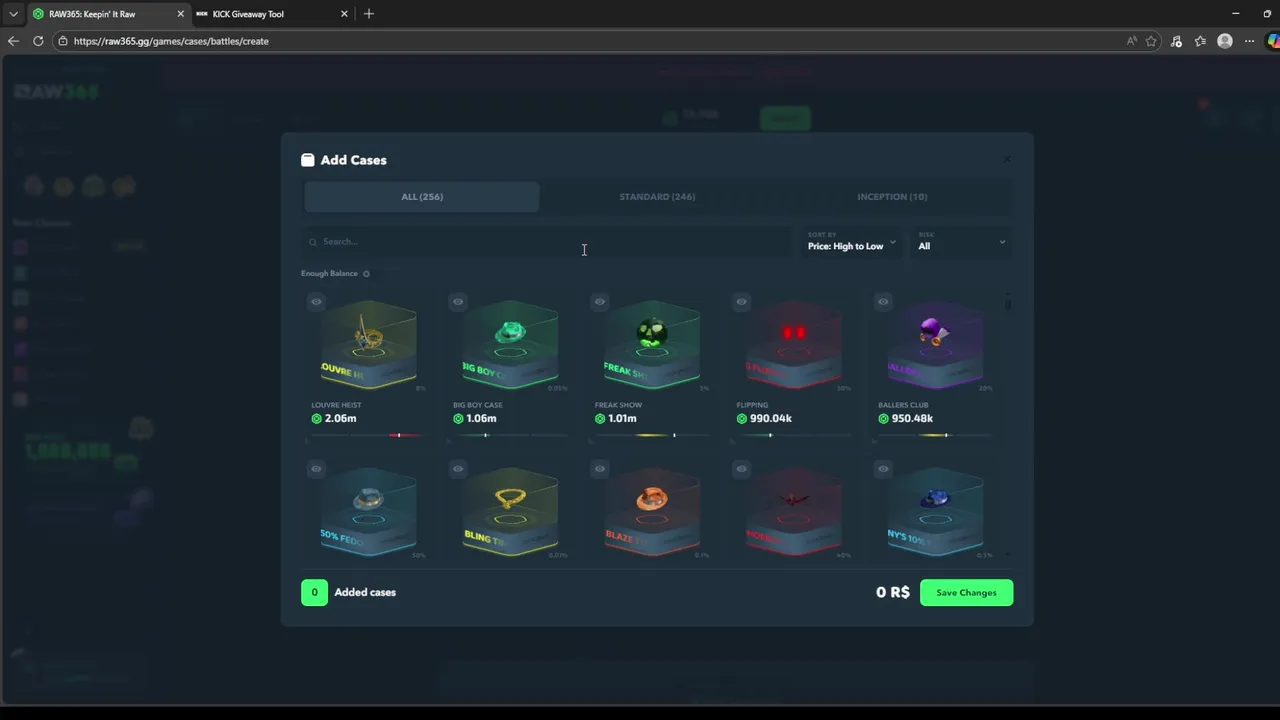Preview the Louvre Heist case contents
The height and width of the screenshot is (720, 1280).
point(316,302)
